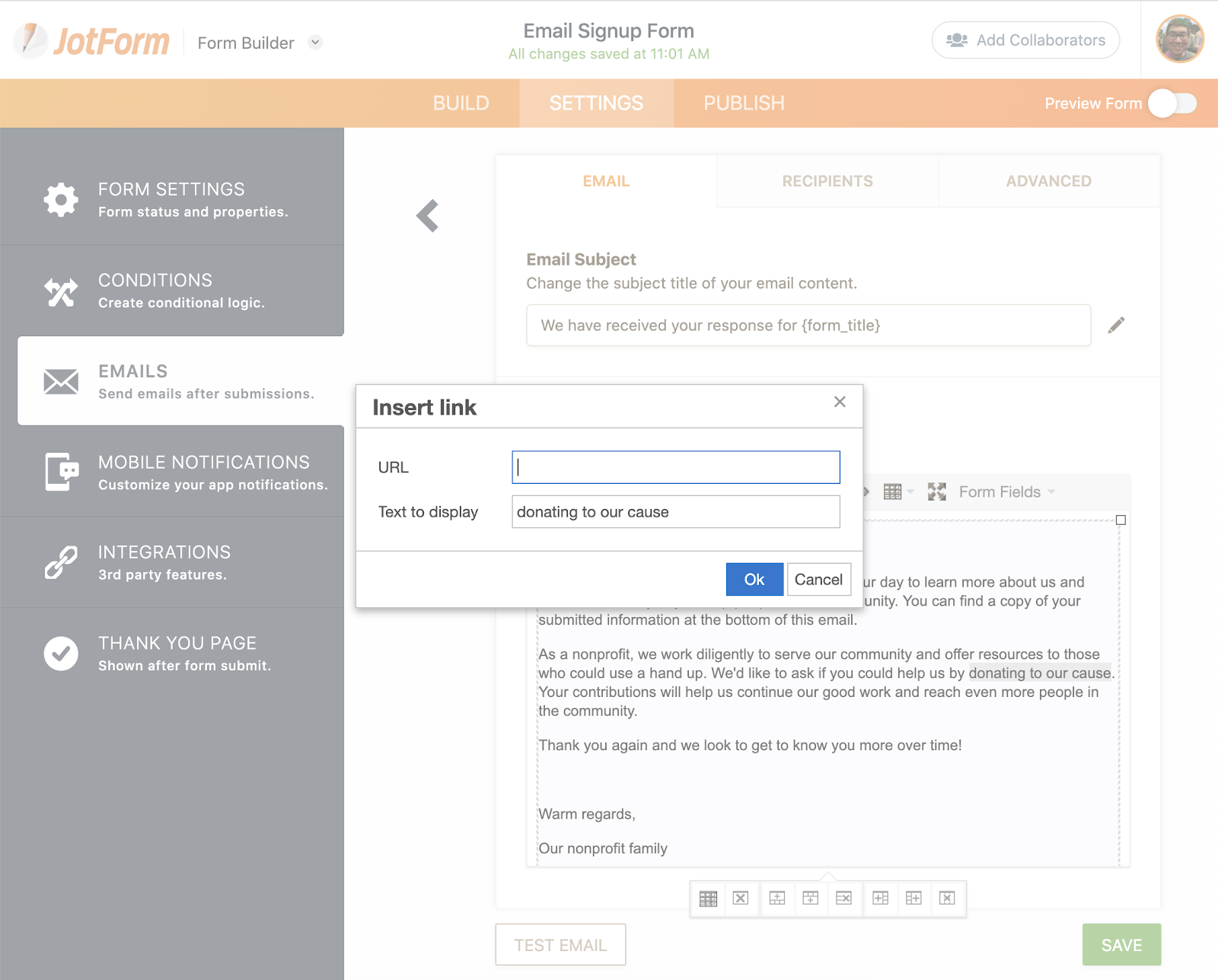The width and height of the screenshot is (1218, 980).
Task: Click the 'Email Signup Form' title
Action: (609, 31)
